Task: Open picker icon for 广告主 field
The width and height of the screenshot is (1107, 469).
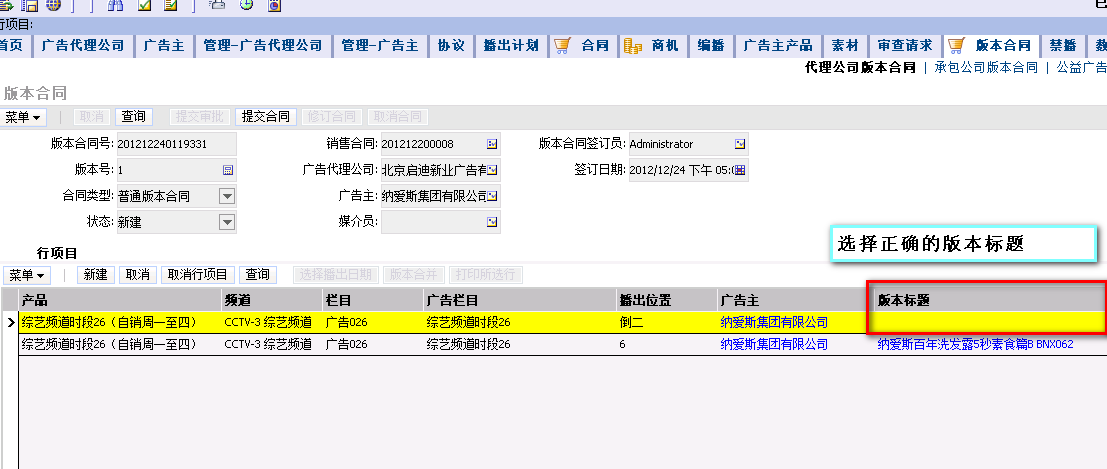Action: click(x=492, y=196)
